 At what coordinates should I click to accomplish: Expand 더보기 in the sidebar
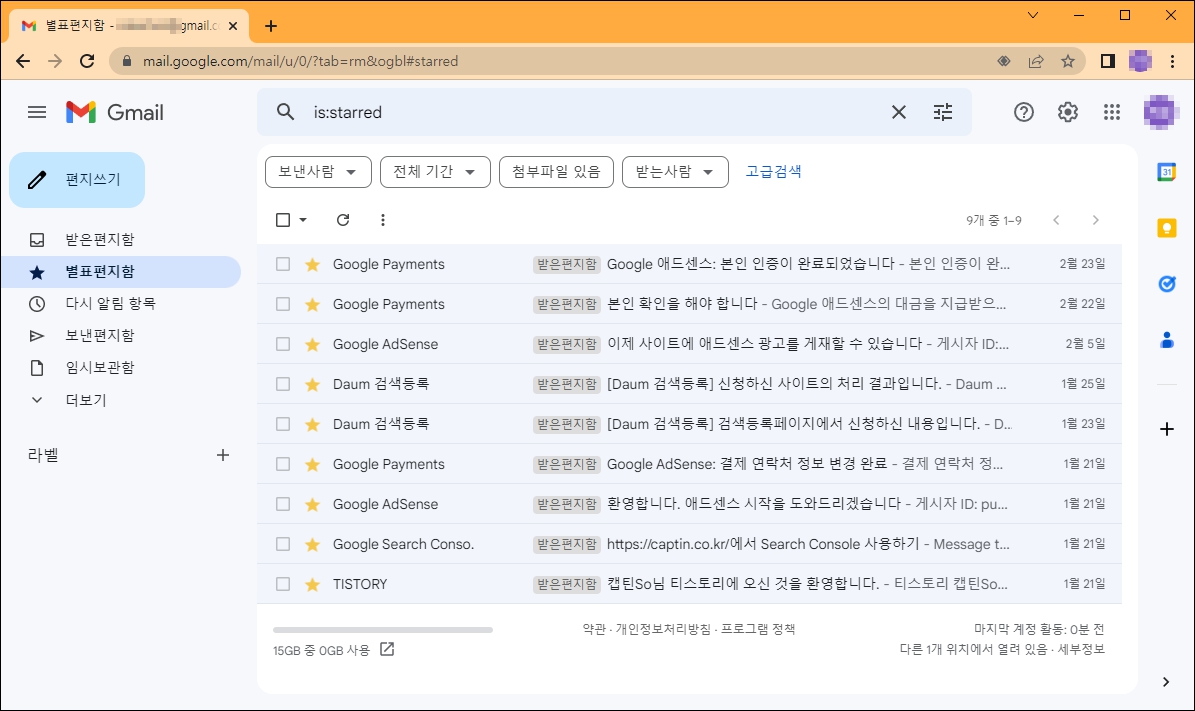point(85,400)
